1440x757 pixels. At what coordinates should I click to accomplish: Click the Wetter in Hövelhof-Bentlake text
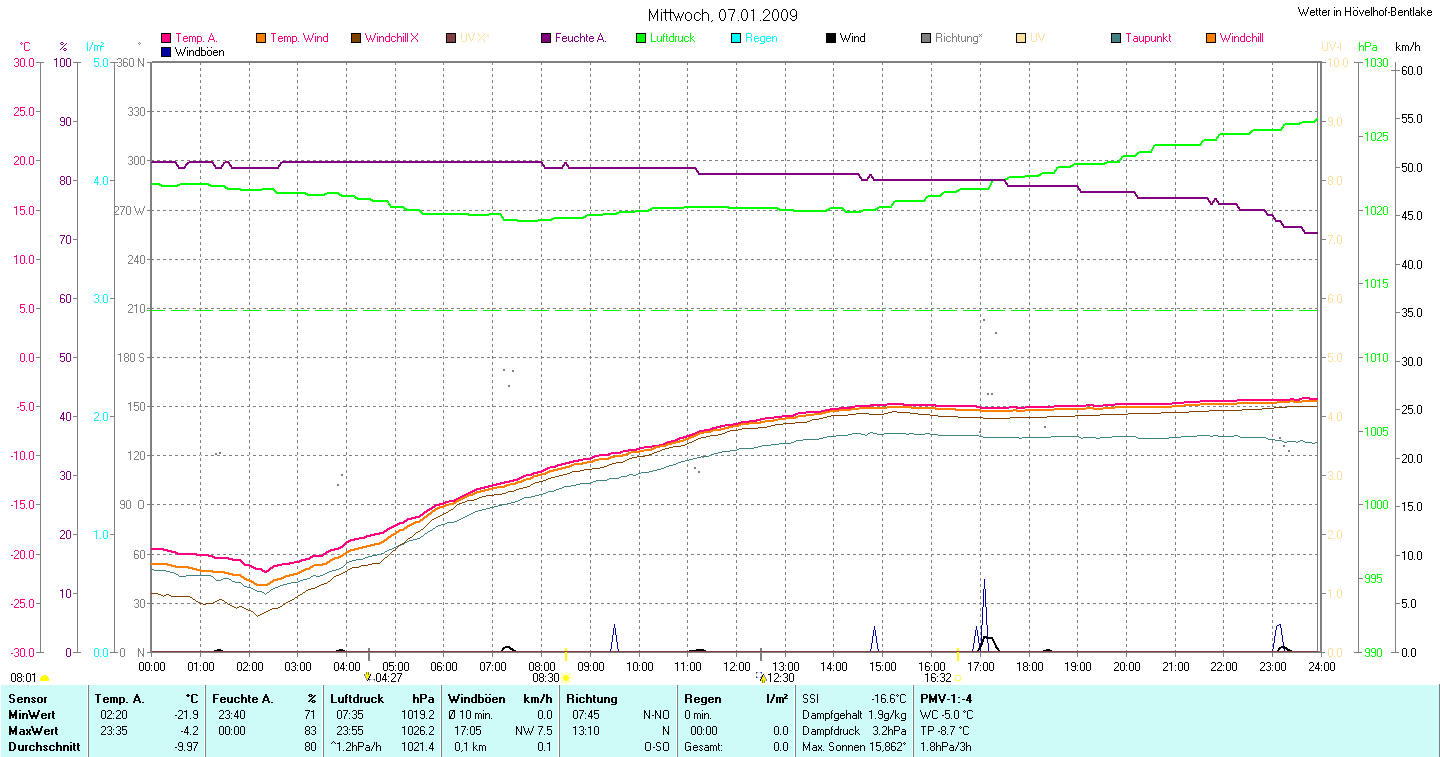coord(1364,11)
